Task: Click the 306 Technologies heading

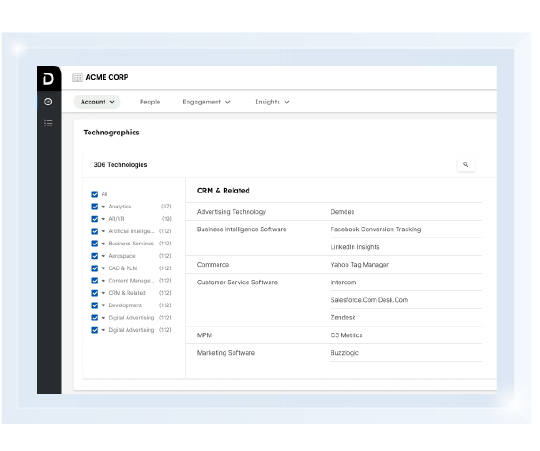Action: (x=120, y=165)
